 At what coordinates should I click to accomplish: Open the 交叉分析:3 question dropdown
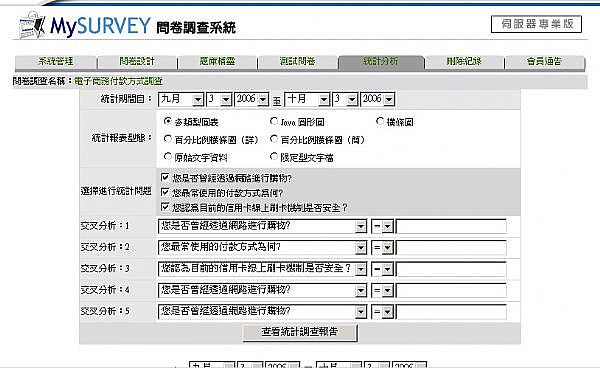[262, 269]
